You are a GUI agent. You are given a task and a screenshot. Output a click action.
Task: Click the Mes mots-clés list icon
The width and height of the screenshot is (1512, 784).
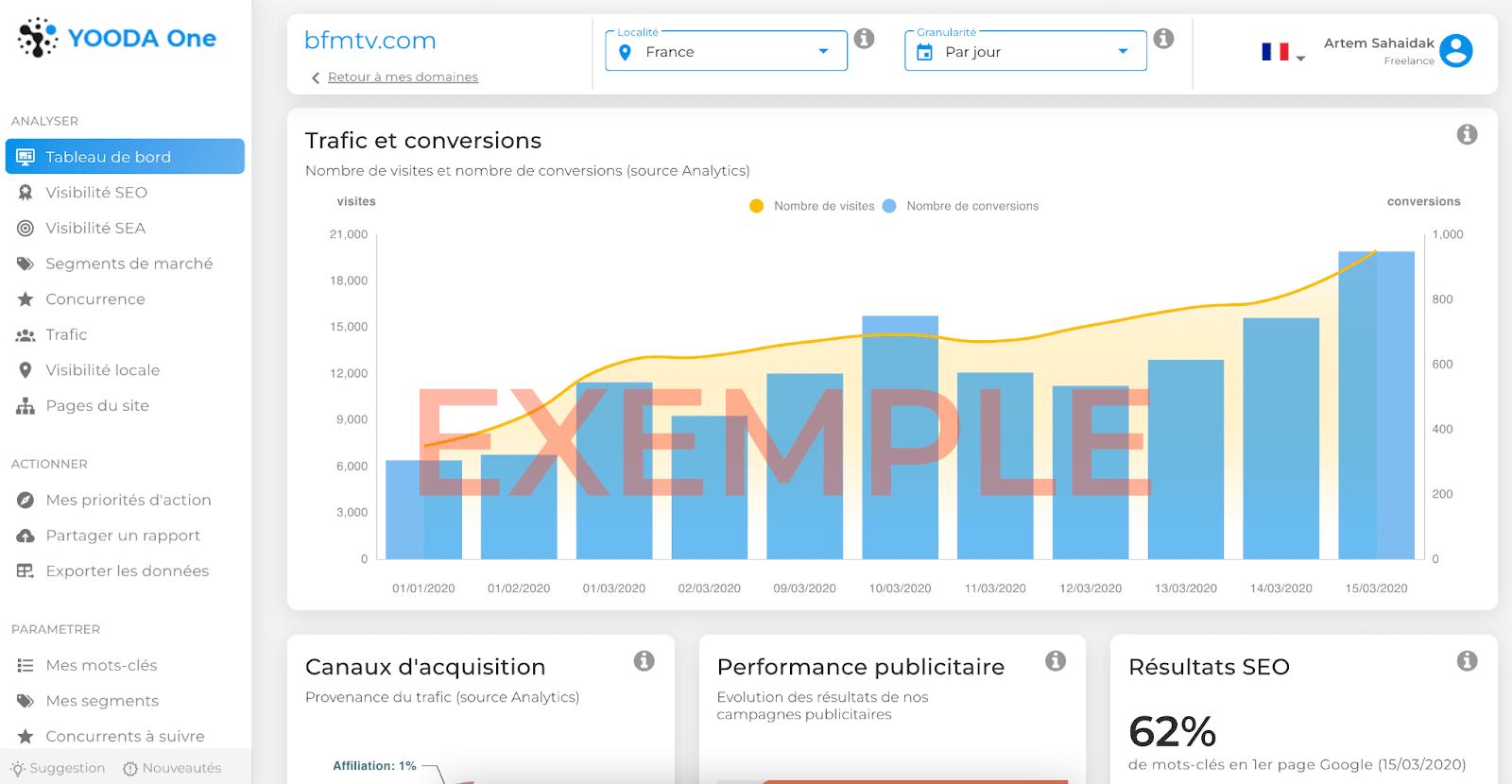26,665
